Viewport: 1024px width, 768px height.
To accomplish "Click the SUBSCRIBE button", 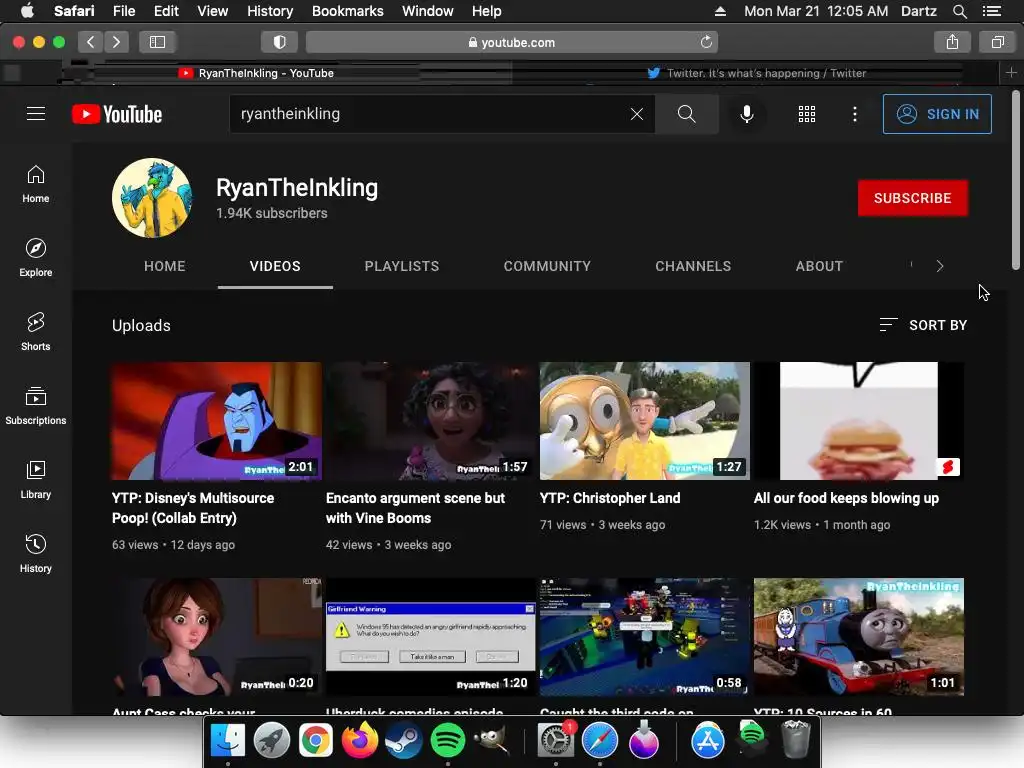I will 912,198.
